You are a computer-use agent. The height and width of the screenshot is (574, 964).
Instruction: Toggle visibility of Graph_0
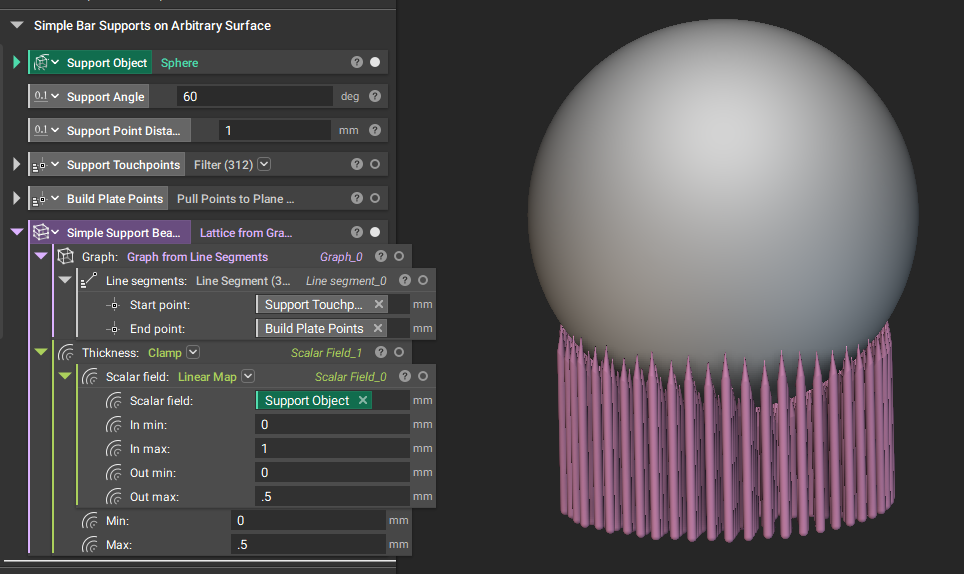pyautogui.click(x=399, y=256)
